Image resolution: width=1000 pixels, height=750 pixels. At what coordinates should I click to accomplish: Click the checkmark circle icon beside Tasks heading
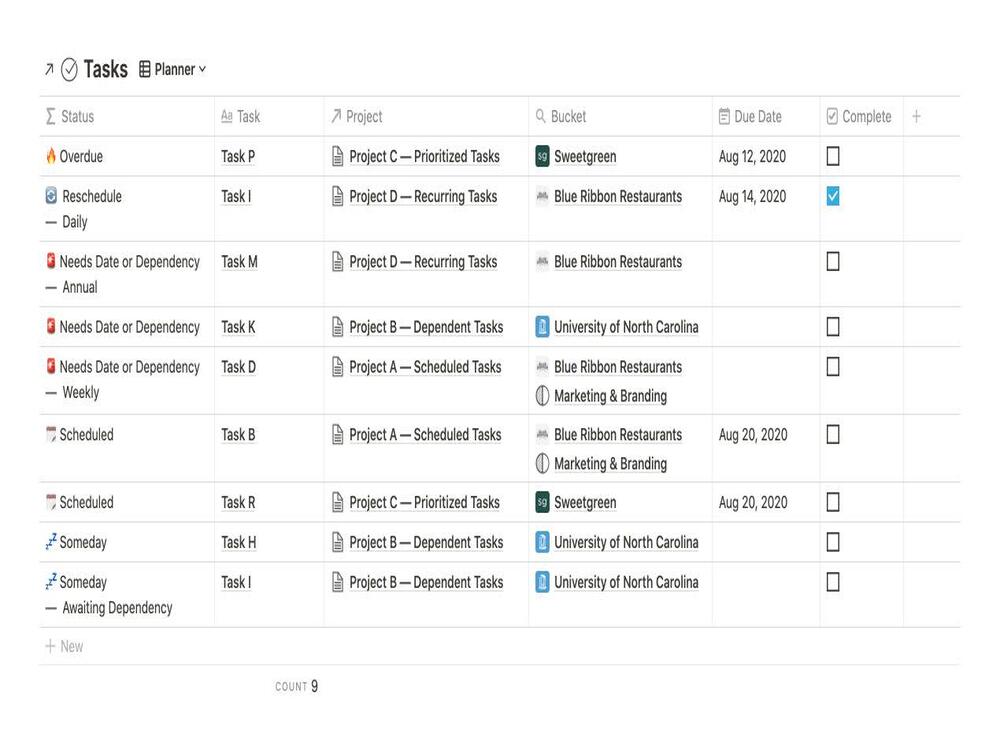70,69
